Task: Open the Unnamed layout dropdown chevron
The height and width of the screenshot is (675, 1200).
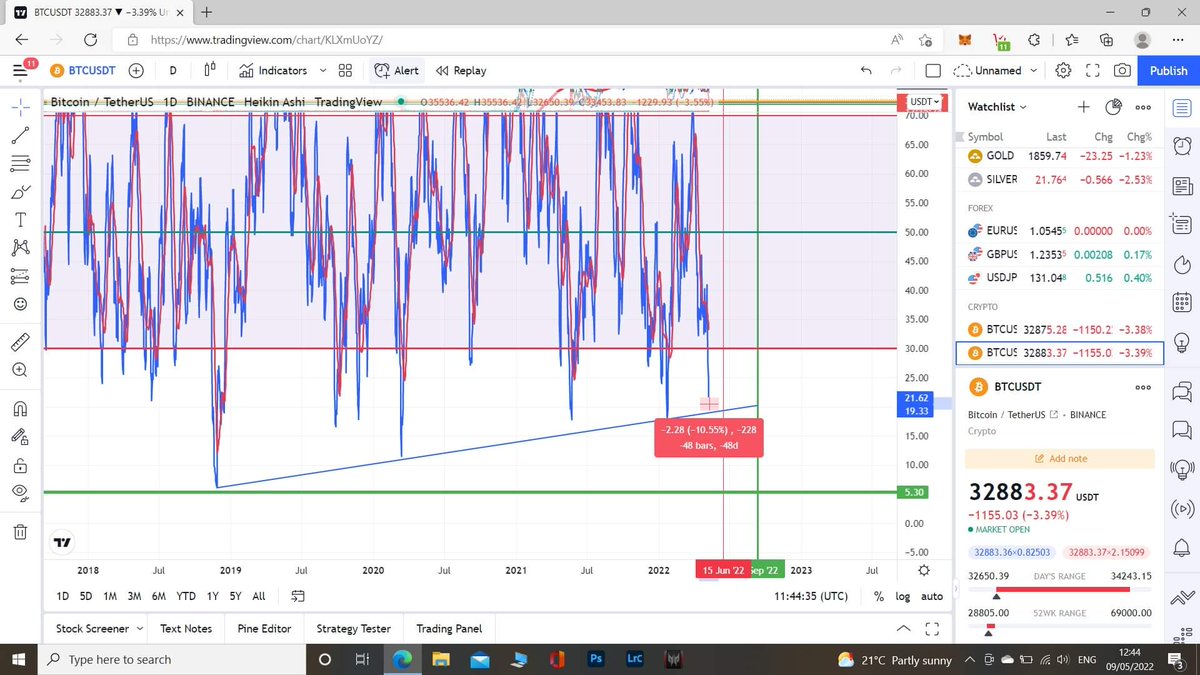Action: point(1034,71)
